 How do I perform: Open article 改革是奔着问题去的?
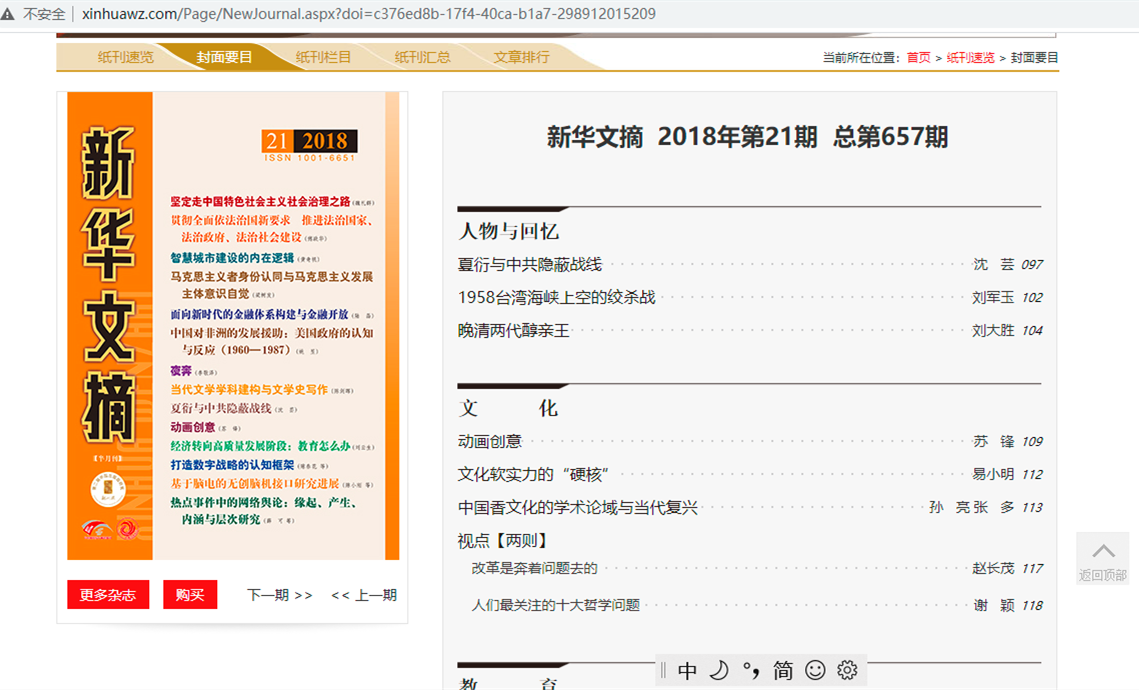535,568
